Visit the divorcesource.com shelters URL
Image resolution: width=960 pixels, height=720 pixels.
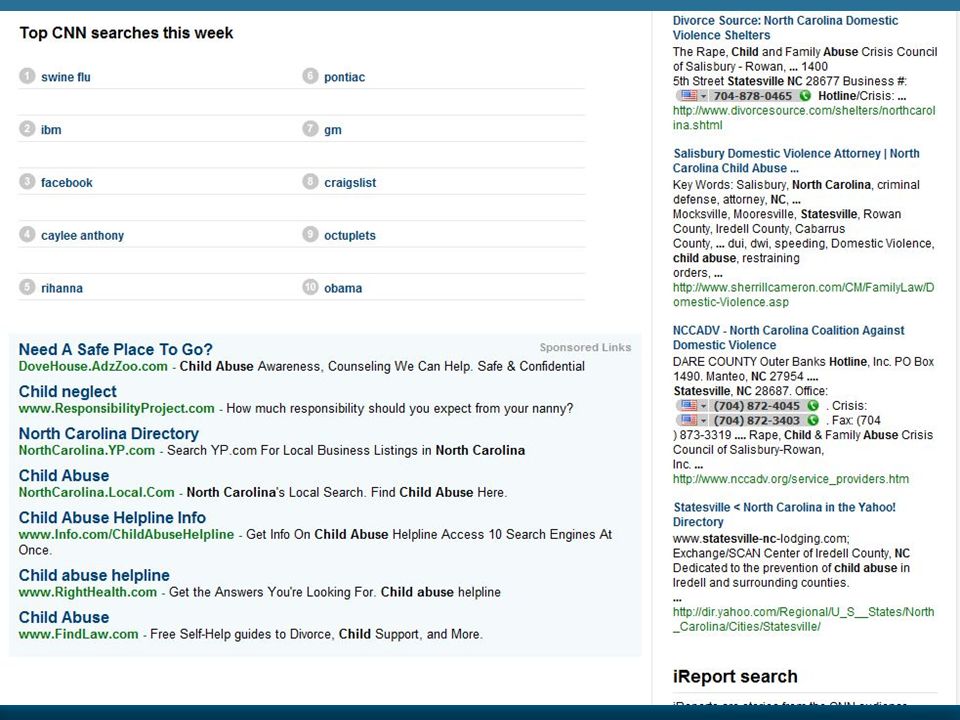pos(804,118)
